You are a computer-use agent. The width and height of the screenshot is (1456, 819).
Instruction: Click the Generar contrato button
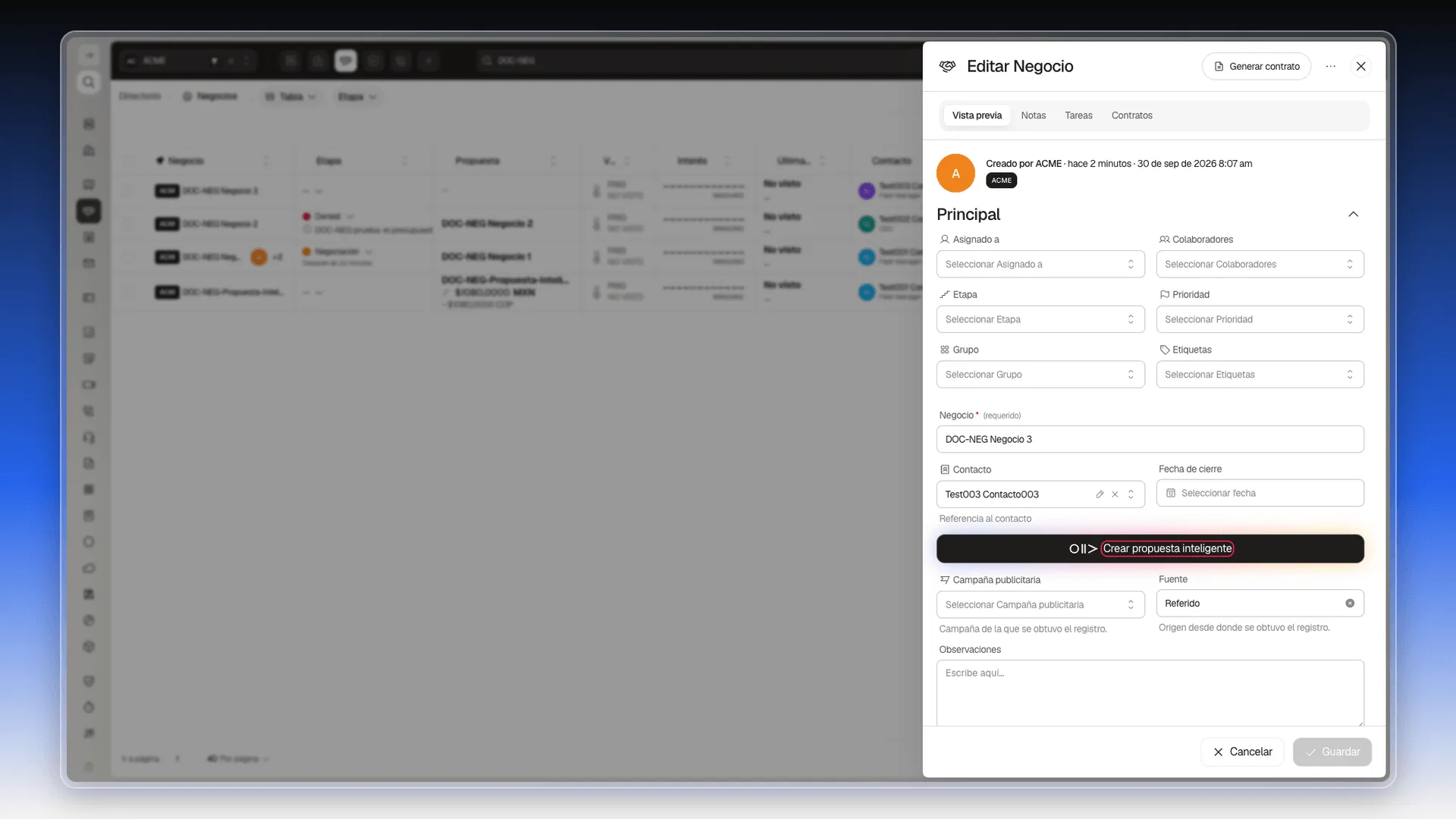point(1256,67)
